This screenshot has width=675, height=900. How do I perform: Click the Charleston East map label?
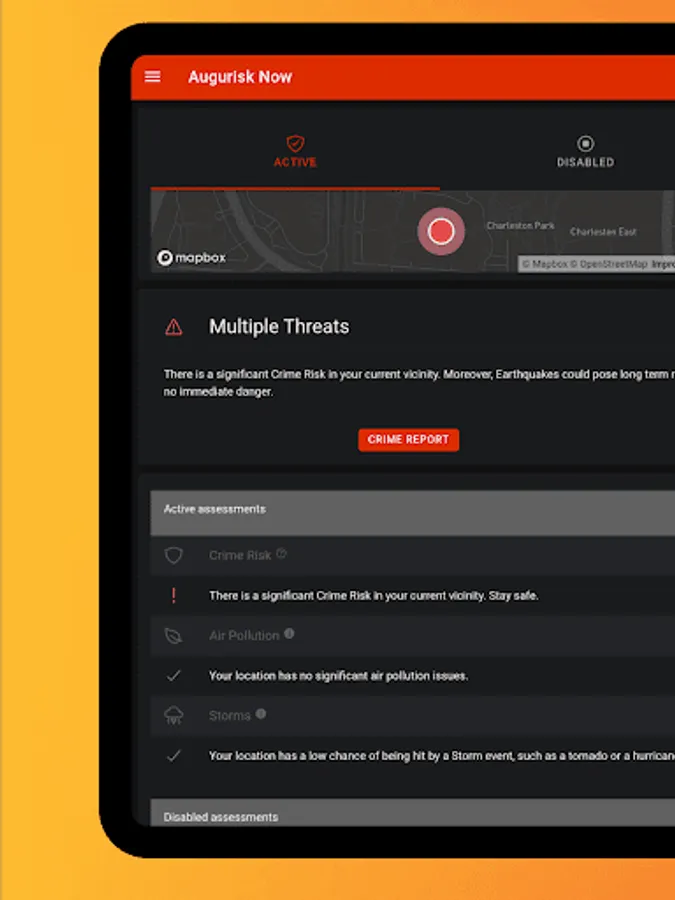point(603,232)
